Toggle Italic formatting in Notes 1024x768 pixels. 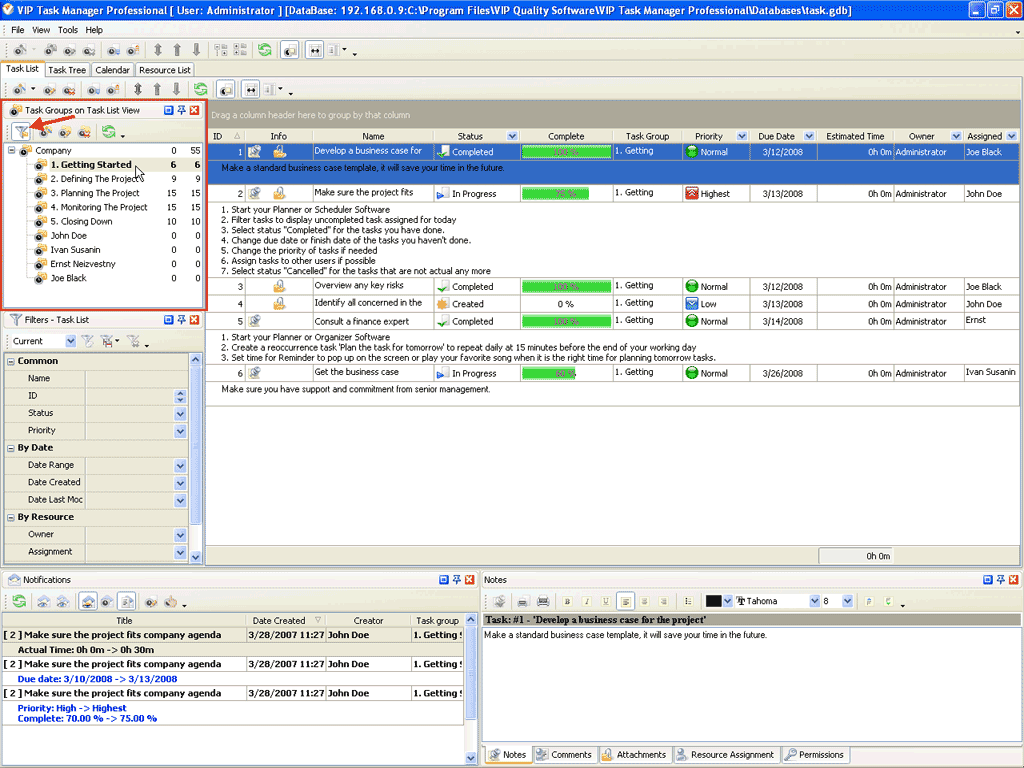click(x=586, y=601)
